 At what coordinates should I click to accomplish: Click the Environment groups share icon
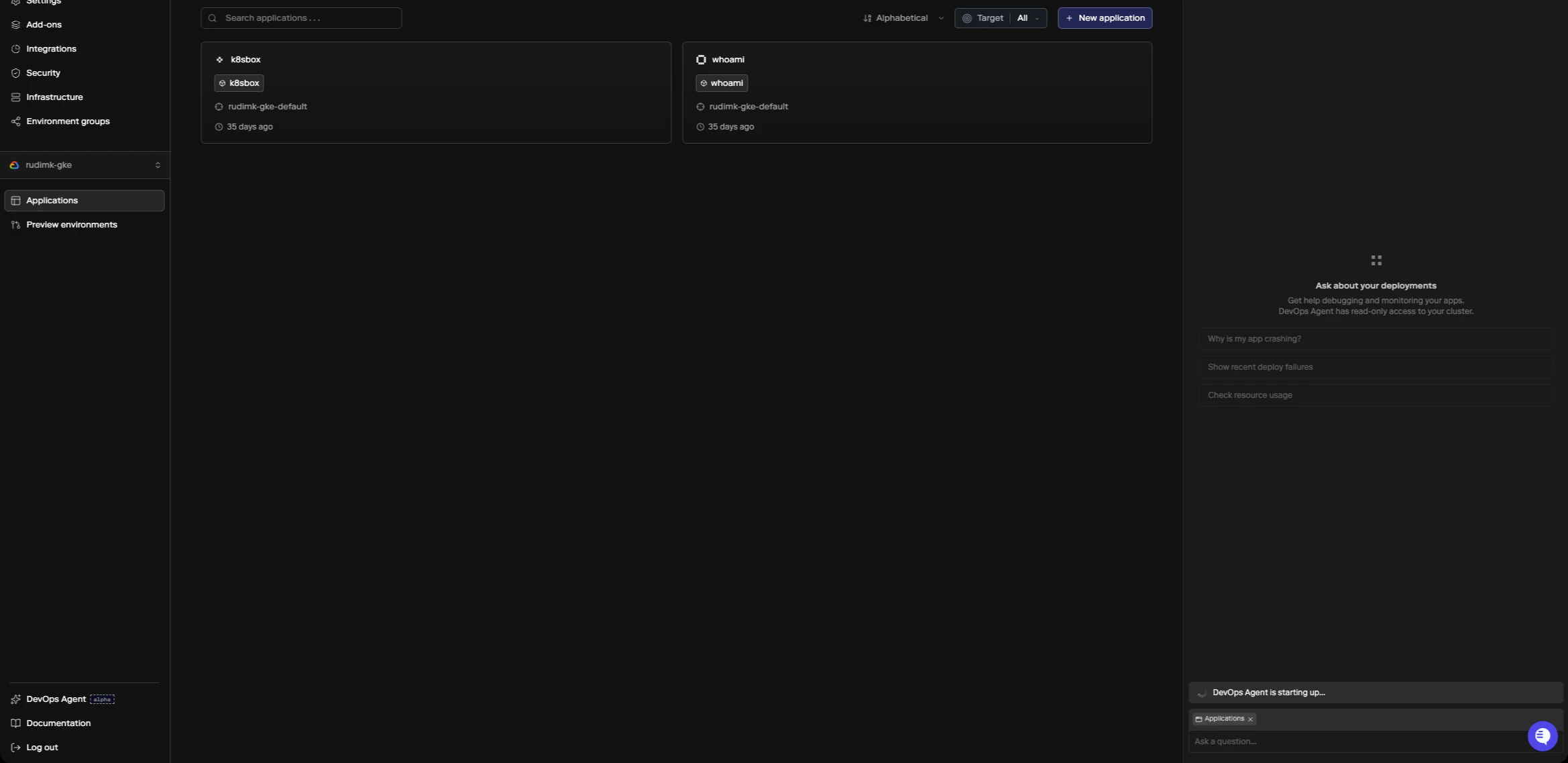[x=15, y=121]
